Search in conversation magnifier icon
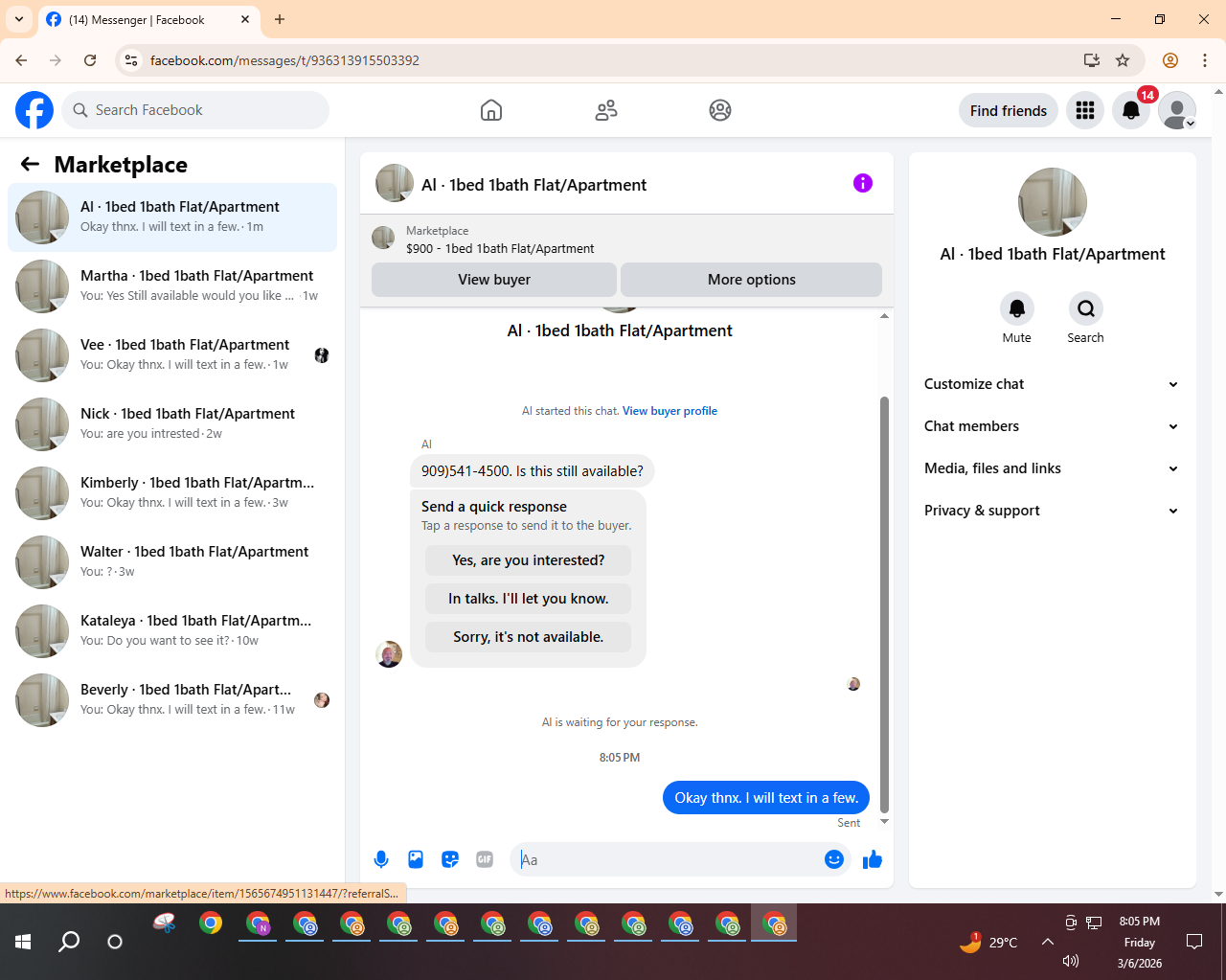The height and width of the screenshot is (980, 1226). pyautogui.click(x=1086, y=308)
